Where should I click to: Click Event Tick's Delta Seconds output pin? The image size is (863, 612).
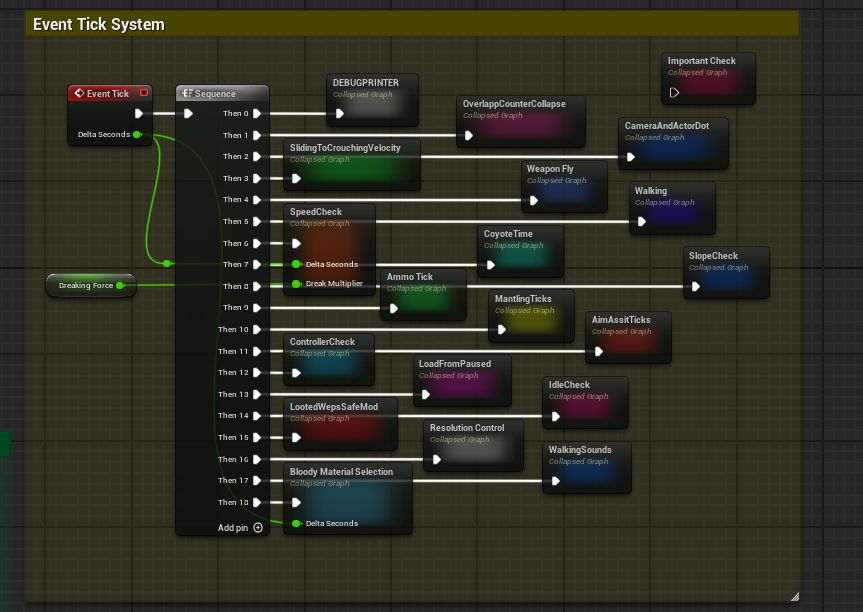tap(137, 134)
